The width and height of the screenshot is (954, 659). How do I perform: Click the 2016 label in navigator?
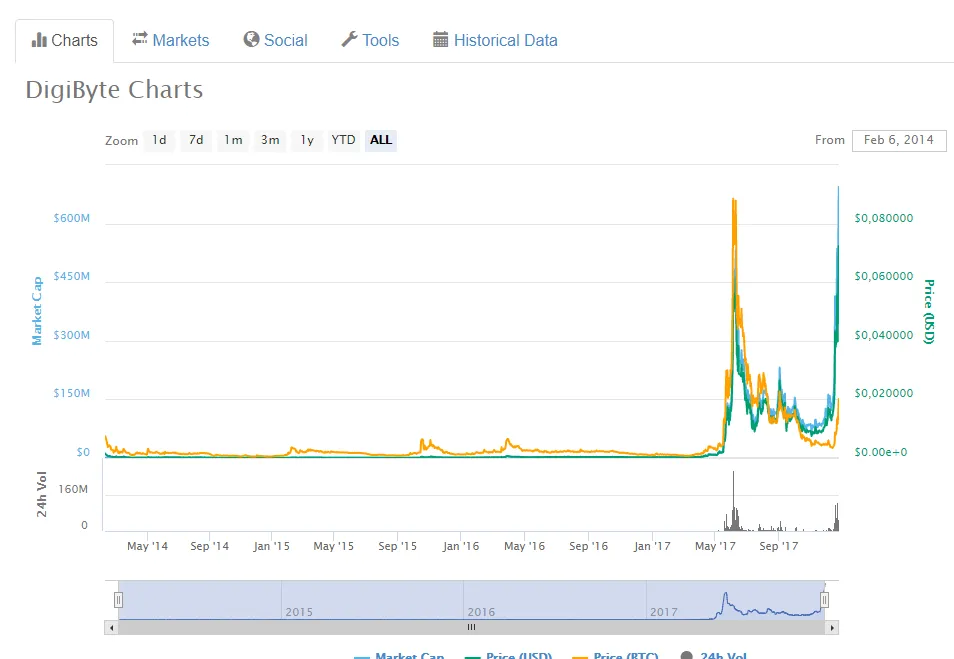pos(481,612)
